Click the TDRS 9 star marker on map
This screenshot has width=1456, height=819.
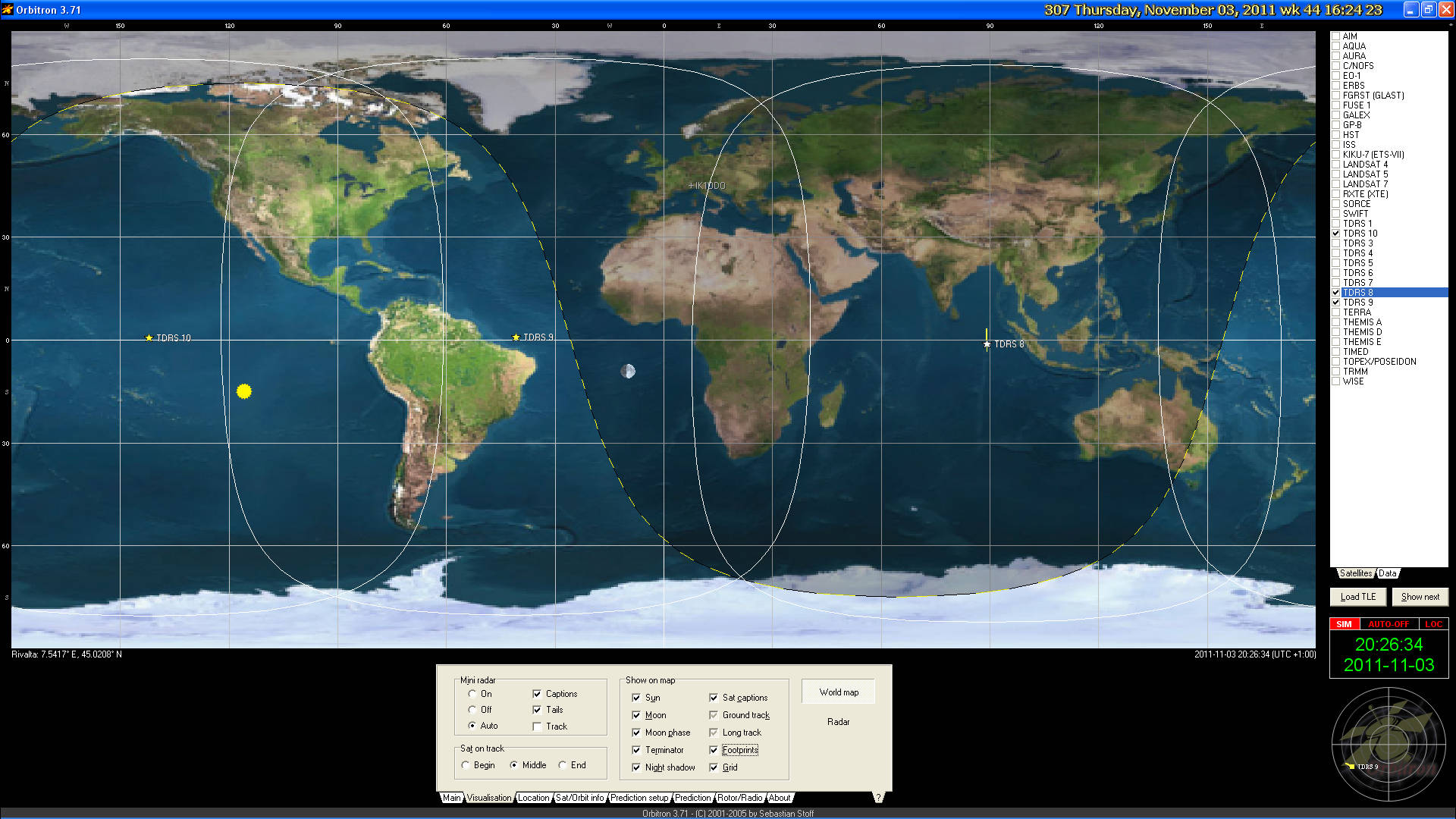pyautogui.click(x=516, y=337)
